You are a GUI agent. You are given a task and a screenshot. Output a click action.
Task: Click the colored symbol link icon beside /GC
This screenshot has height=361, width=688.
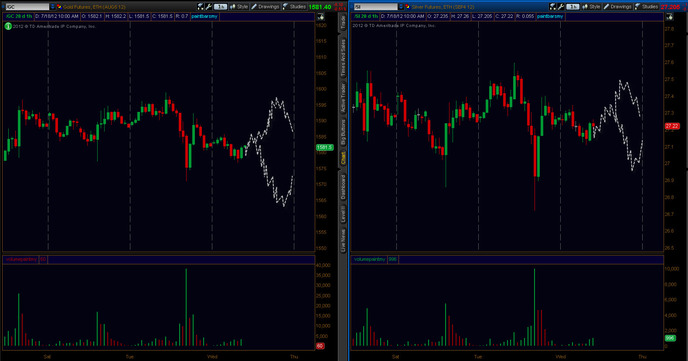59,7
